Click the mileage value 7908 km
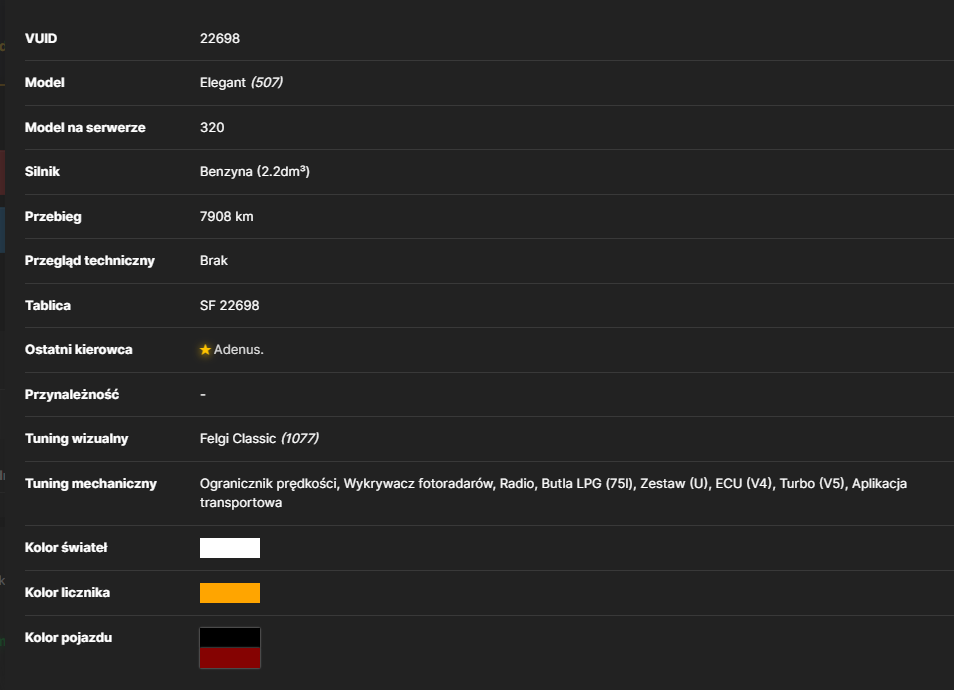954x690 pixels. tap(226, 217)
